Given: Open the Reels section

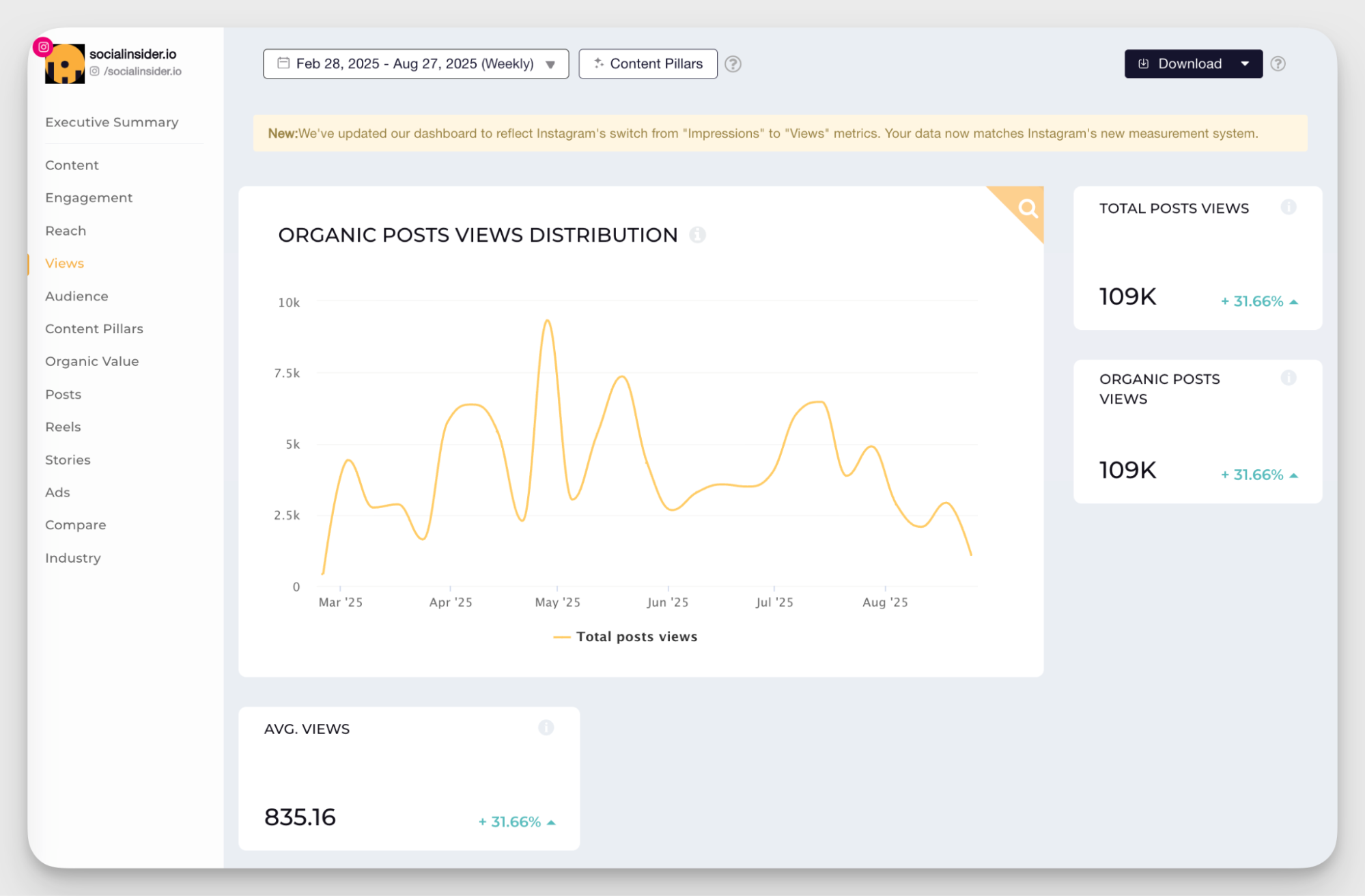Looking at the screenshot, I should click(63, 428).
